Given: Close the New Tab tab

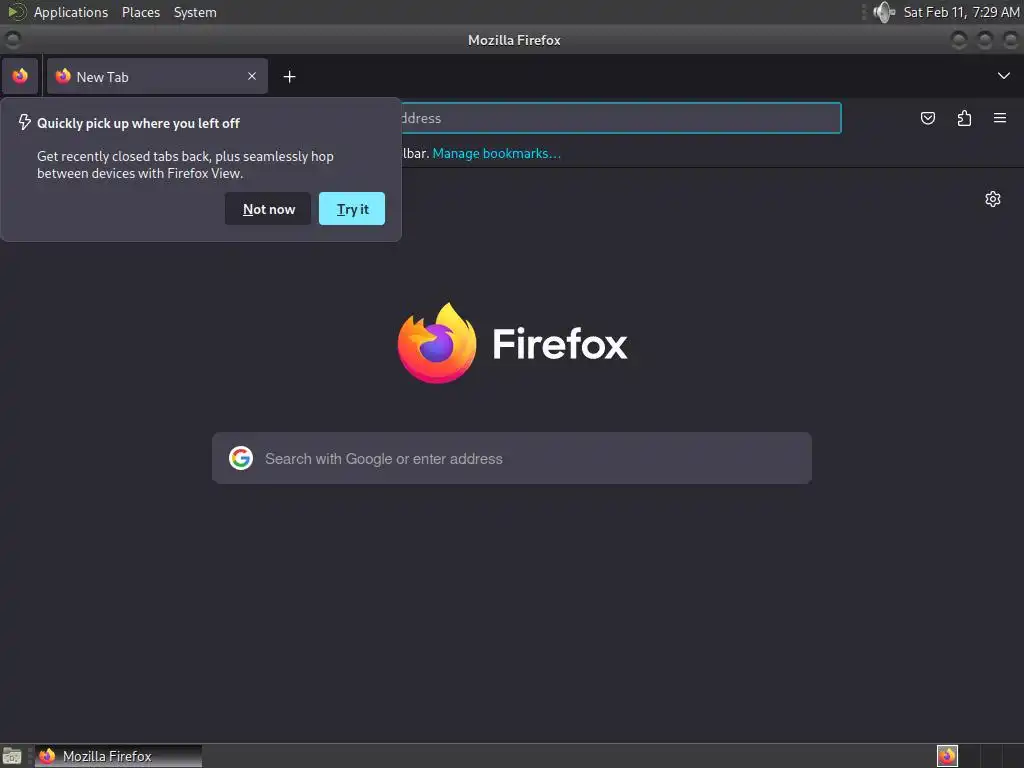Looking at the screenshot, I should [251, 76].
